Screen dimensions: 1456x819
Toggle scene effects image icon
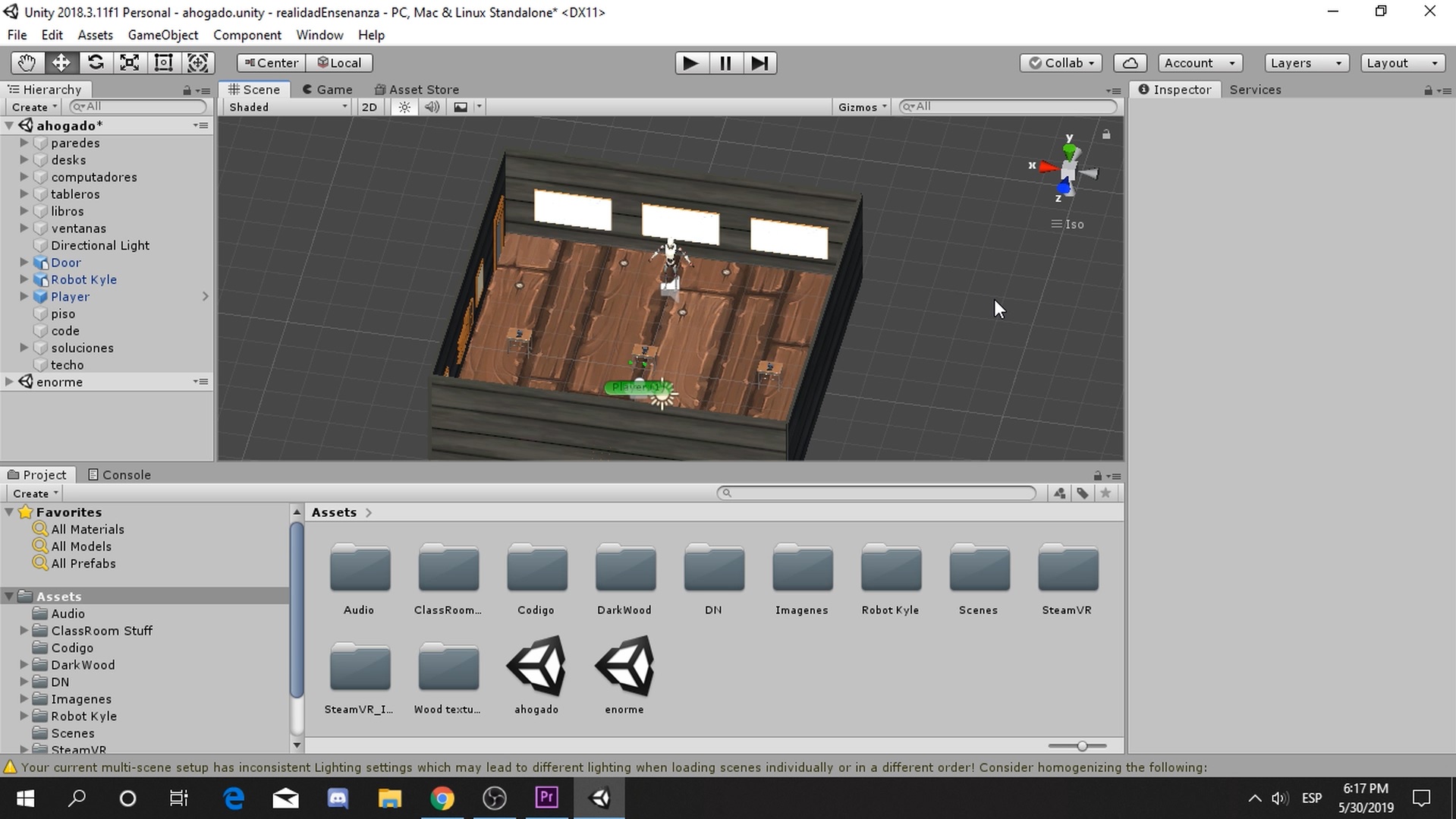(461, 107)
